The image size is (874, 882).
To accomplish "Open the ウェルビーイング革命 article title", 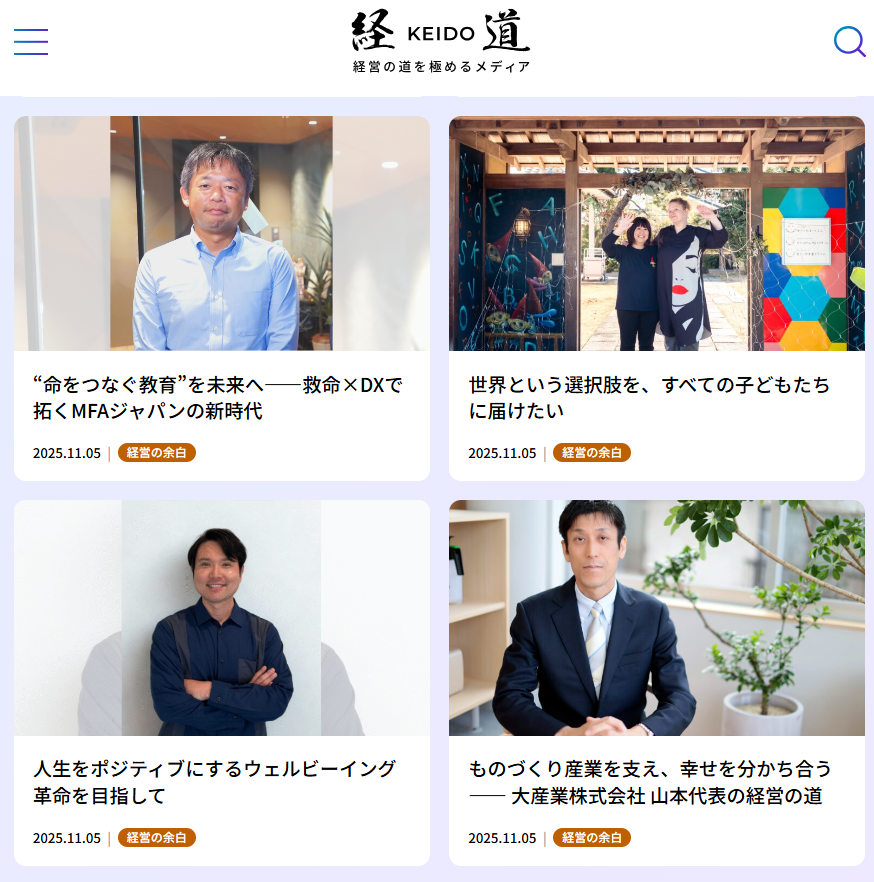I will (215, 782).
